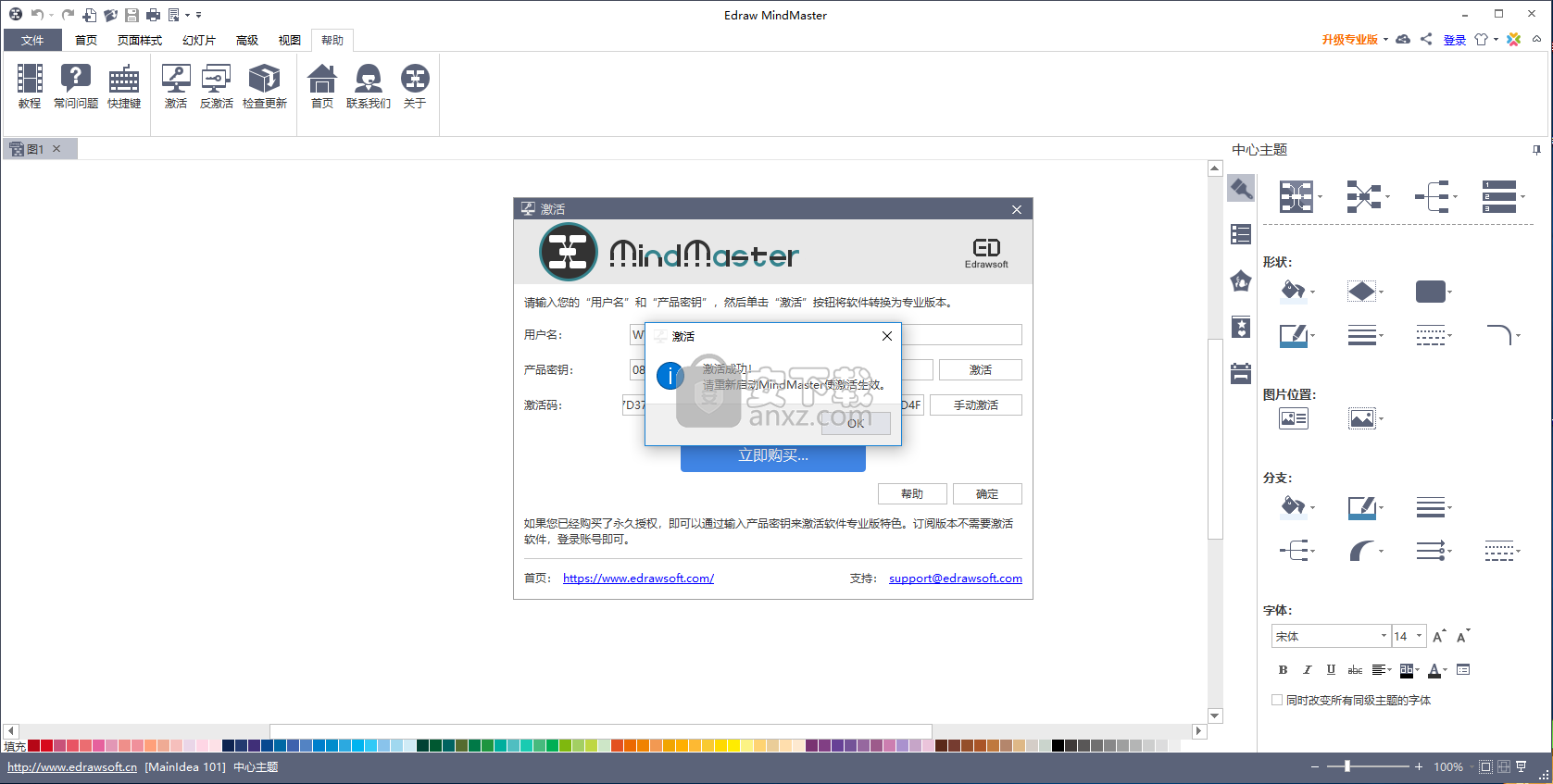
Task: Click the paint bucket under 分支
Action: click(1294, 506)
